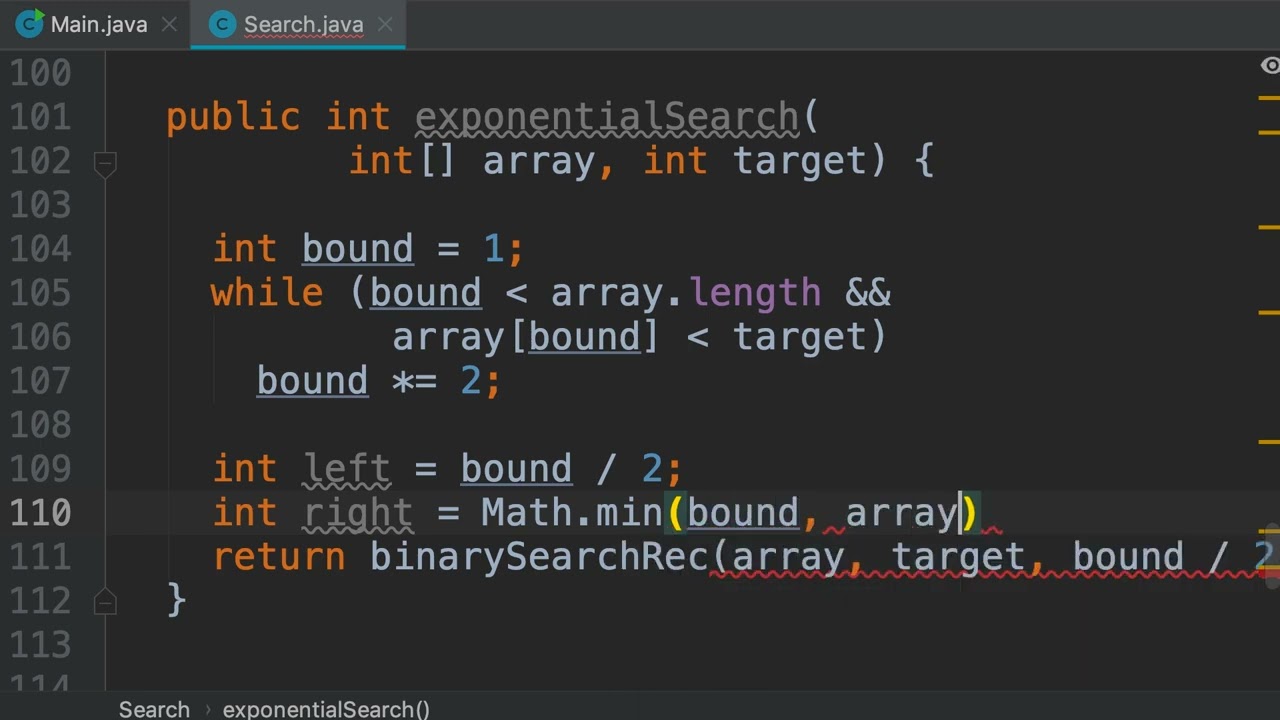This screenshot has width=1280, height=720.
Task: Place cursor on 'int[] array' parameter
Action: 472,162
